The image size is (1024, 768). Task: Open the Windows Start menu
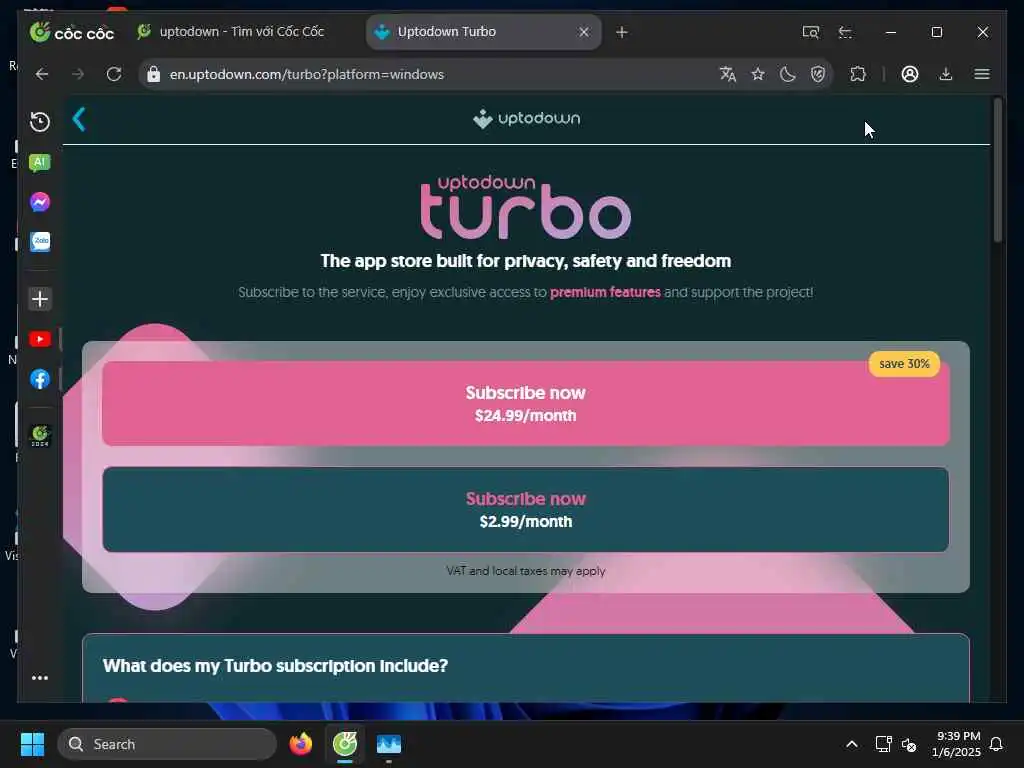point(32,744)
